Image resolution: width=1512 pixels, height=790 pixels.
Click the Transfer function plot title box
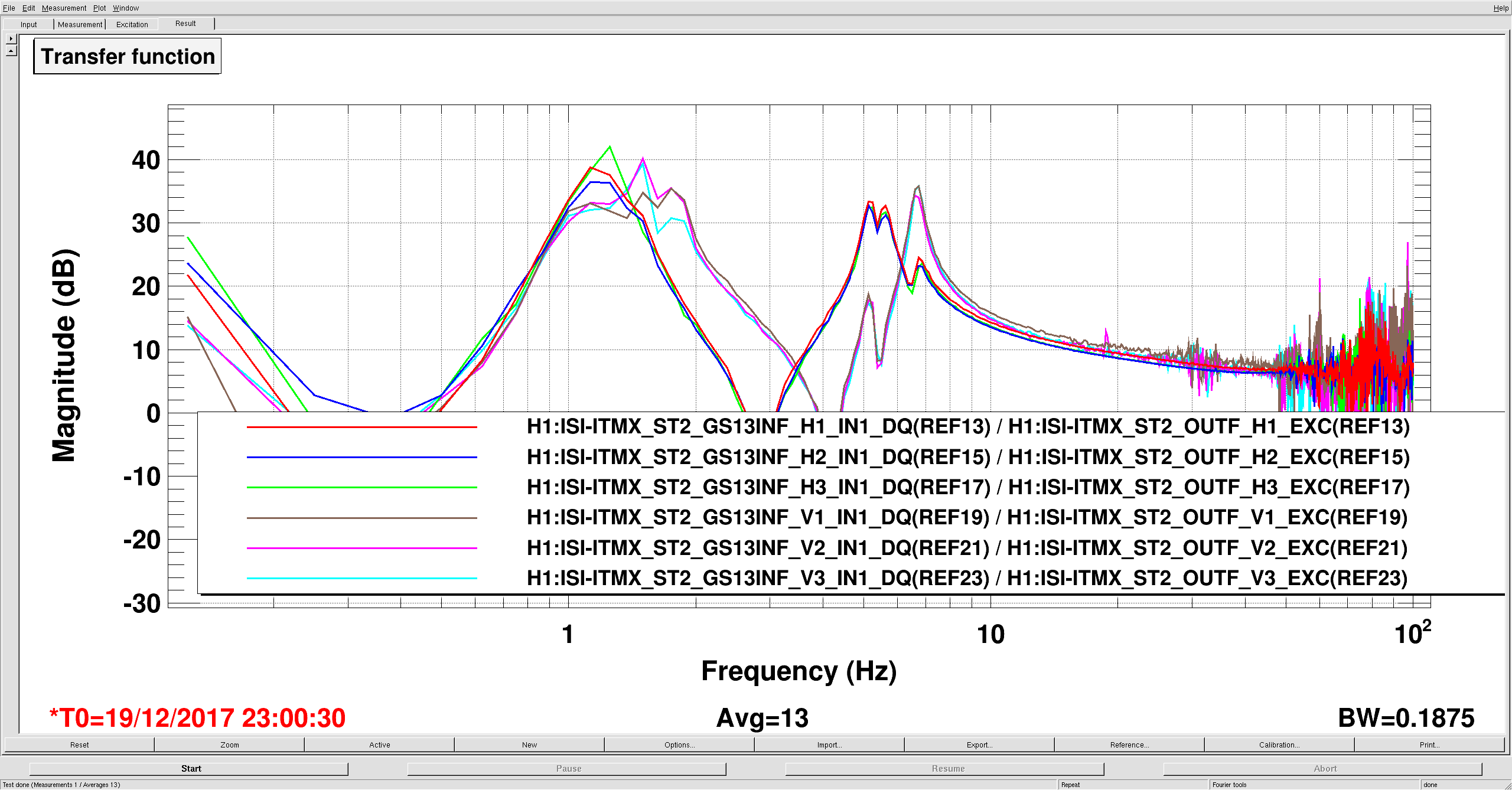coord(128,57)
